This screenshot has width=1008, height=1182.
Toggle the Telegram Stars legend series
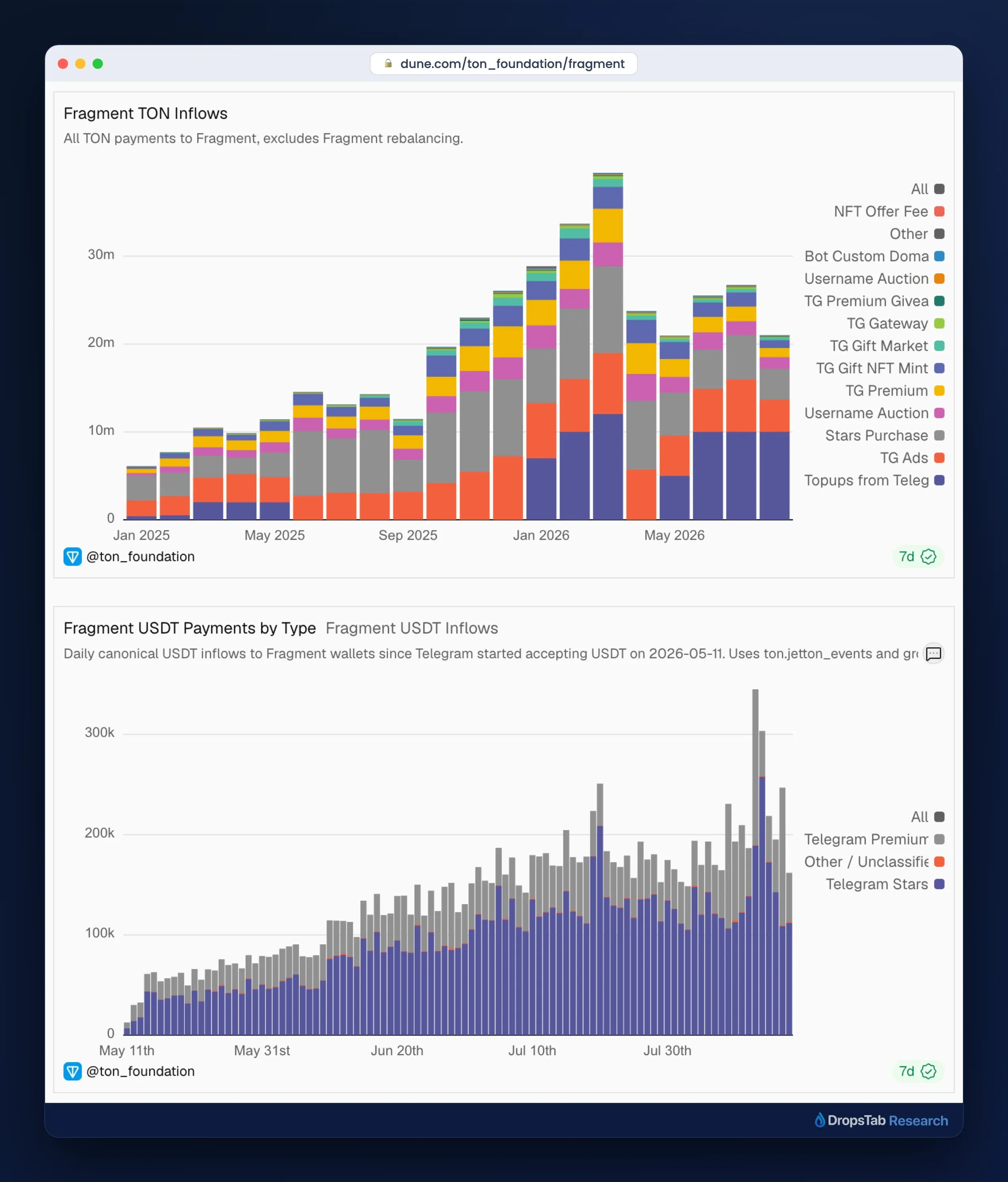(x=885, y=884)
